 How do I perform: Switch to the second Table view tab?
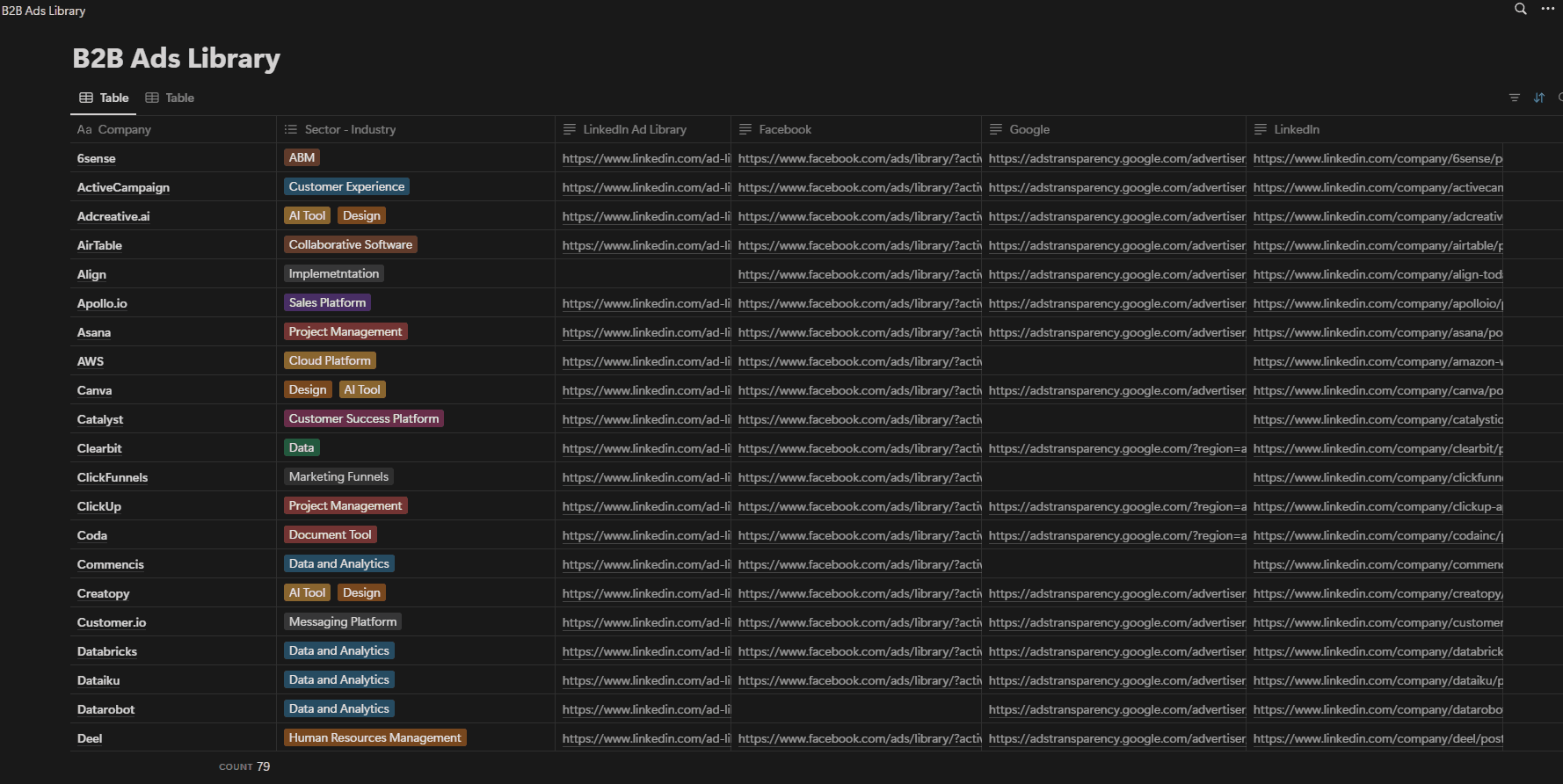[x=170, y=98]
